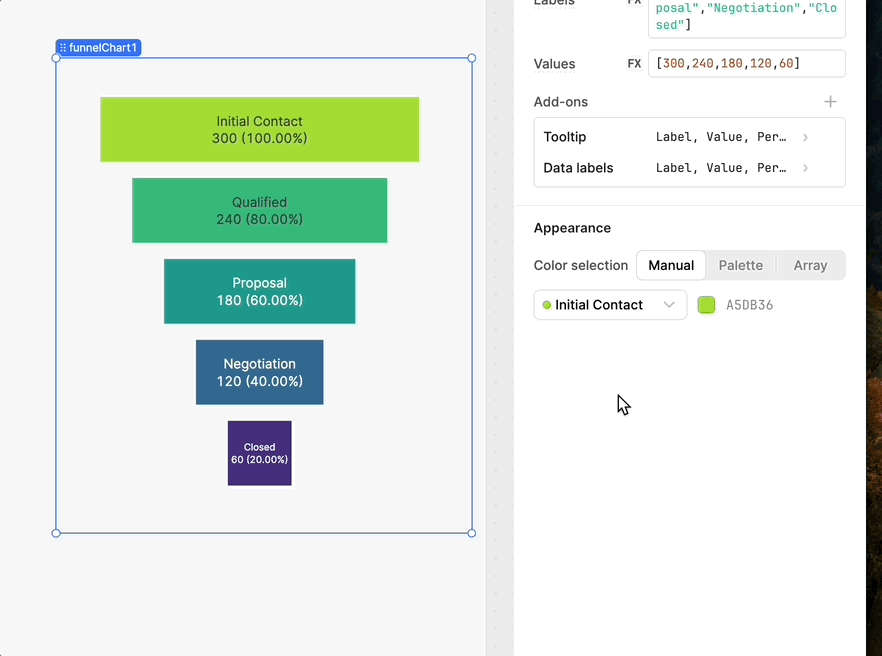The height and width of the screenshot is (656, 882).
Task: Open the A5DB36 green color swatch
Action: point(706,305)
